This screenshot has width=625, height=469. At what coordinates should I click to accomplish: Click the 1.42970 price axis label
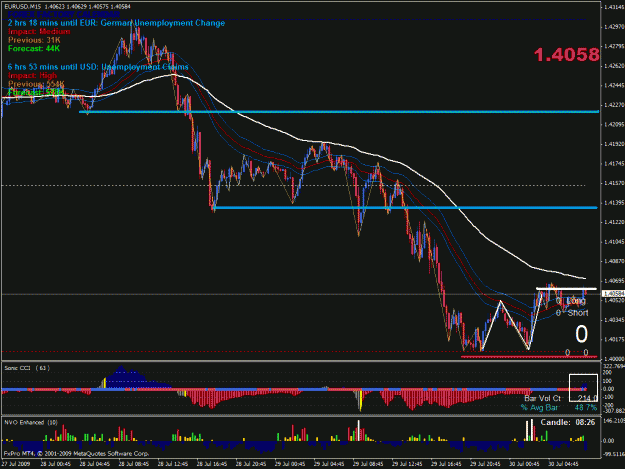point(614,27)
